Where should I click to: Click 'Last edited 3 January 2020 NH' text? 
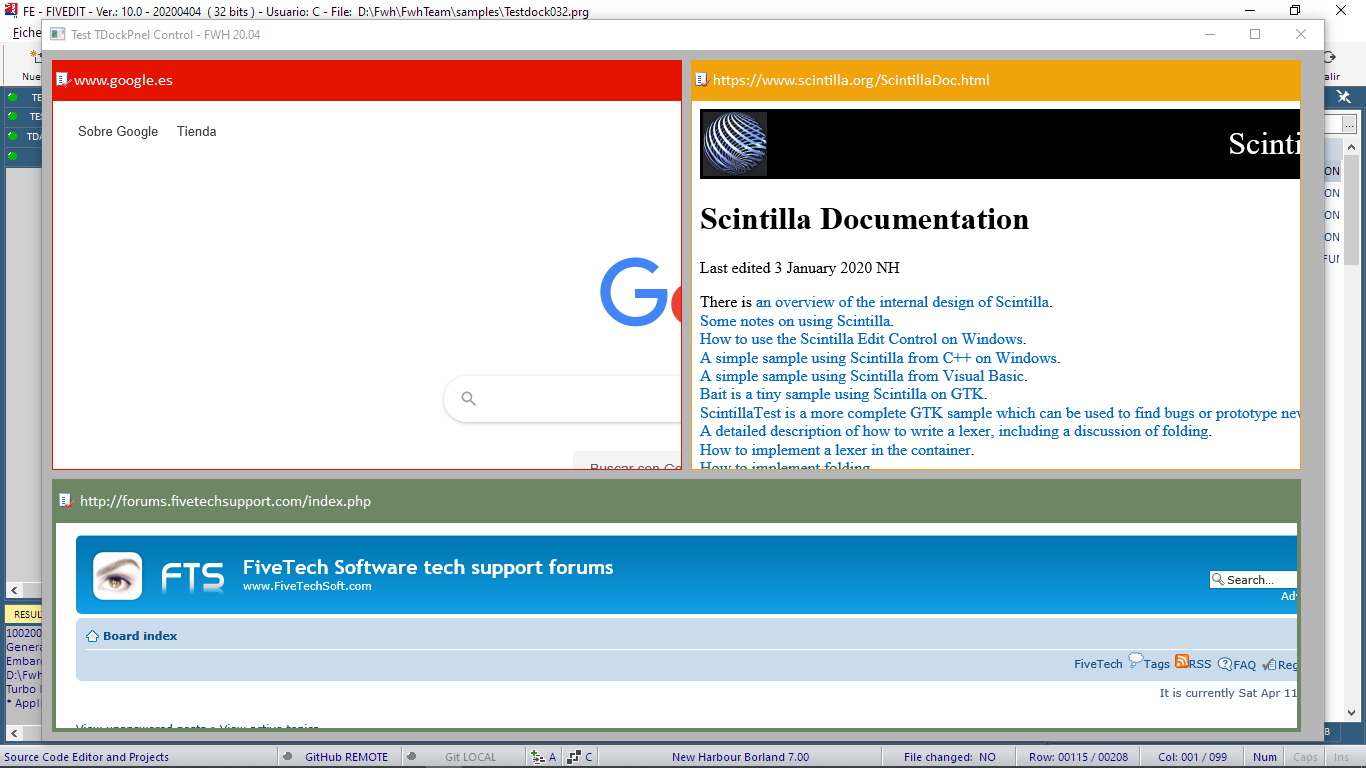click(800, 268)
